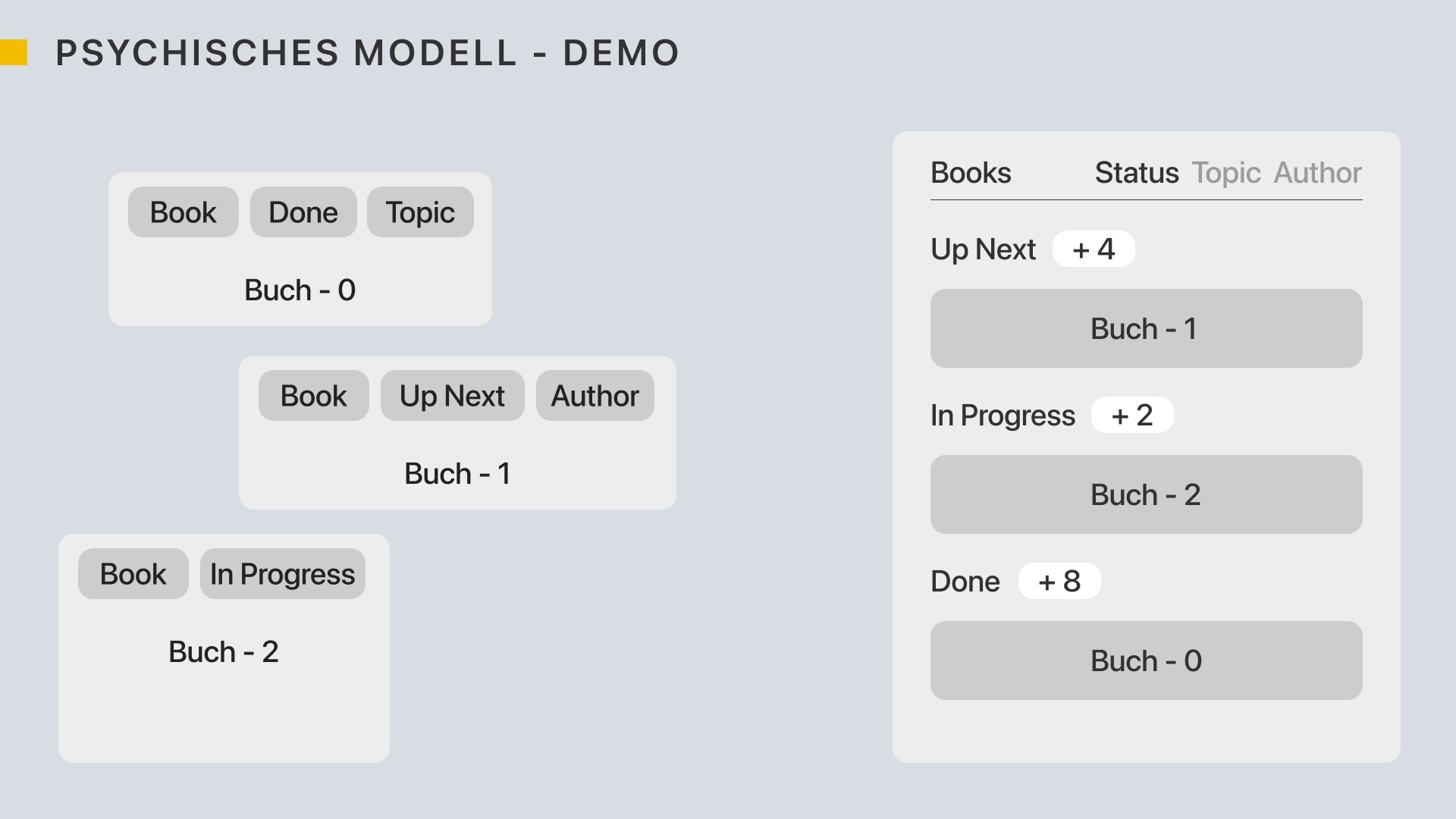Switch to the Status tab
The image size is (1456, 819).
pyautogui.click(x=1136, y=173)
